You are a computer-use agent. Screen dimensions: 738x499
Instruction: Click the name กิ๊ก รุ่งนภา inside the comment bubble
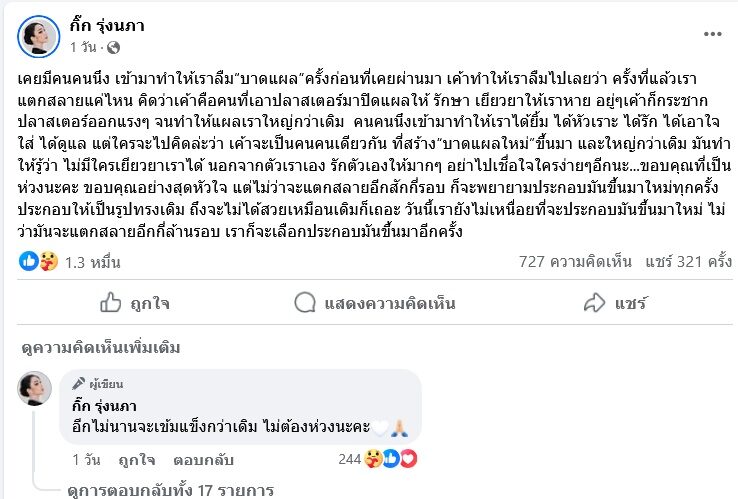(109, 405)
